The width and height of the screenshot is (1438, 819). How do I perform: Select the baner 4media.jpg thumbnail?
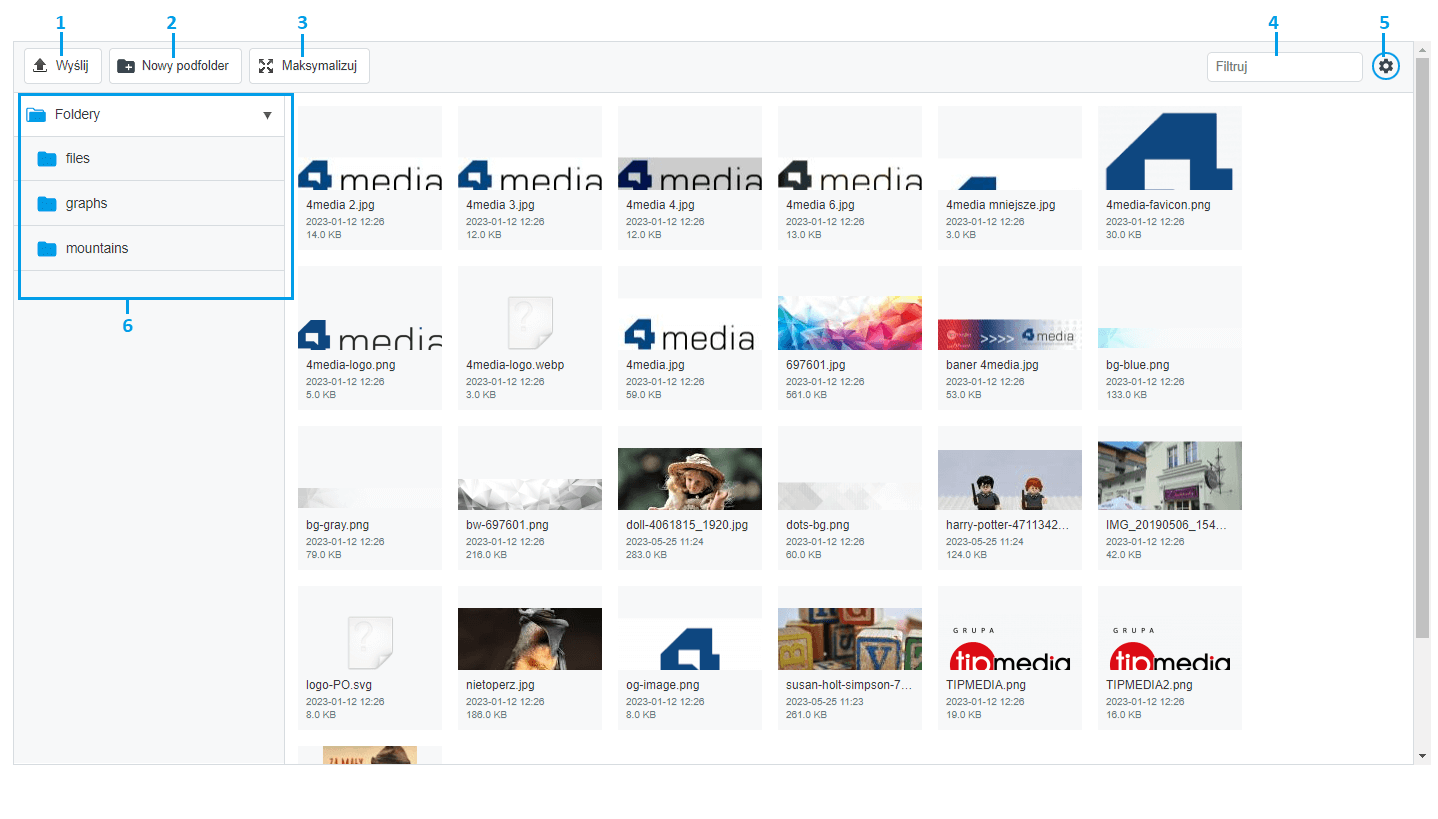[1010, 334]
